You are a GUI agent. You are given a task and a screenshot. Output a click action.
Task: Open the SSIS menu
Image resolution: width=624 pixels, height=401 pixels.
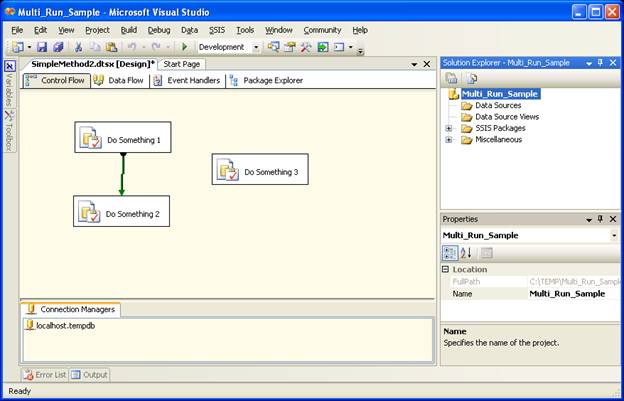217,30
